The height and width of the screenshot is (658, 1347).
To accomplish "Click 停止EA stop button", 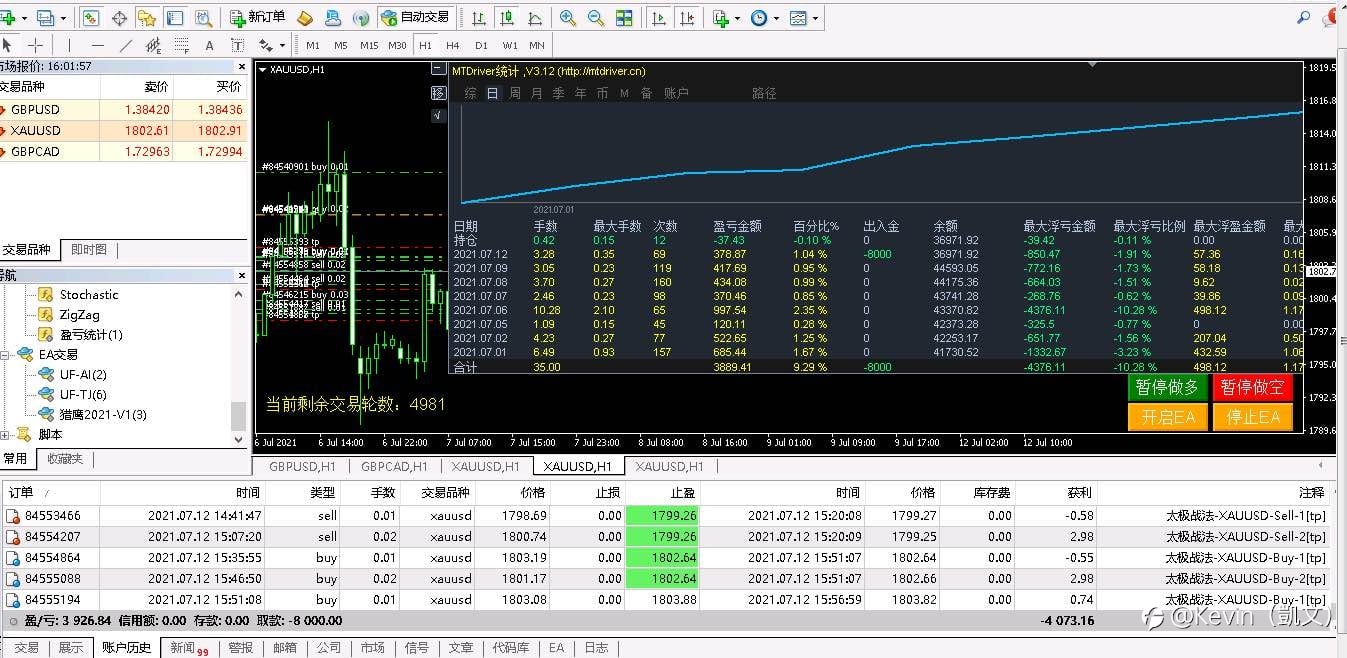I will [x=1252, y=418].
